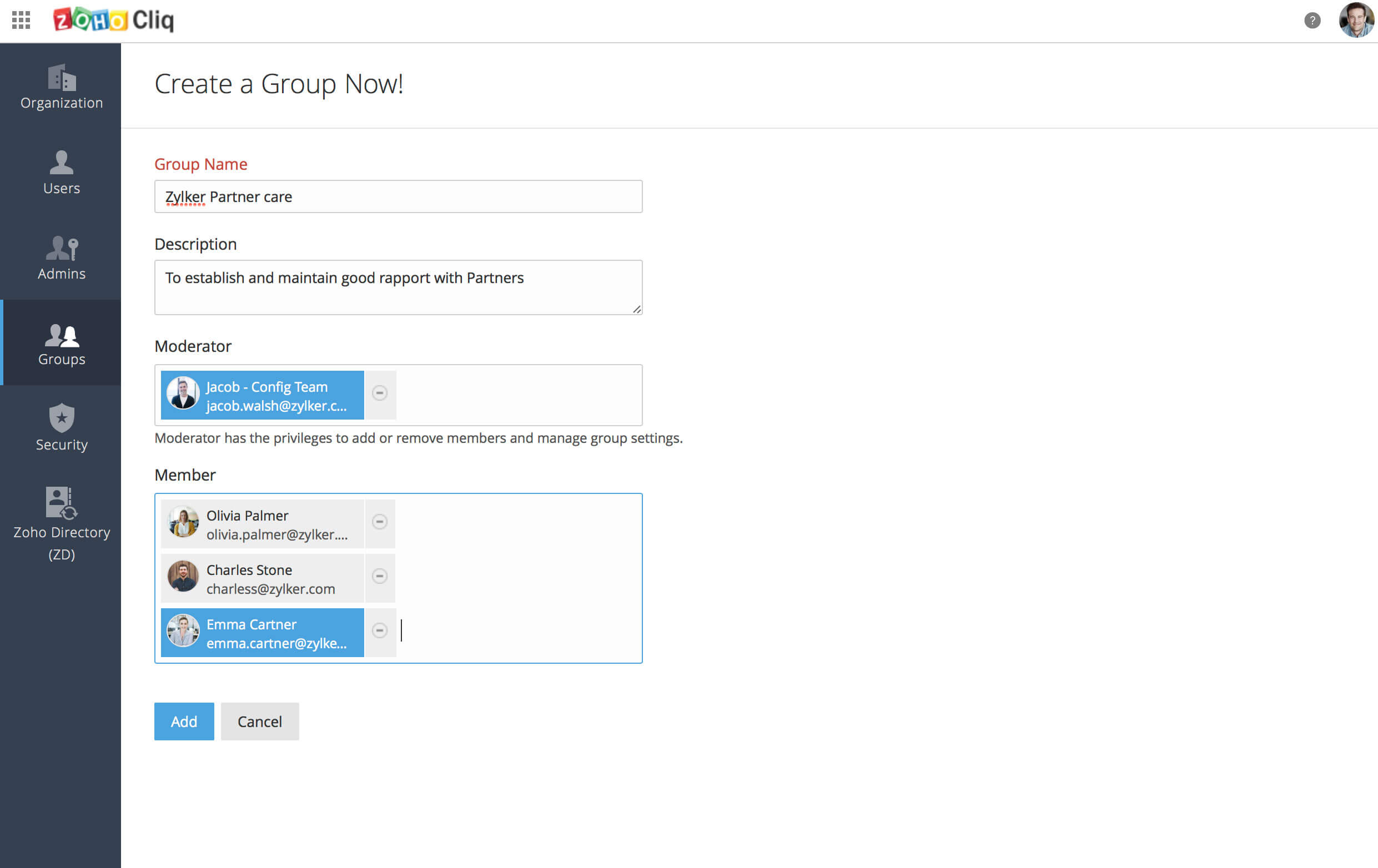Select the Groups tab in sidebar

61,344
